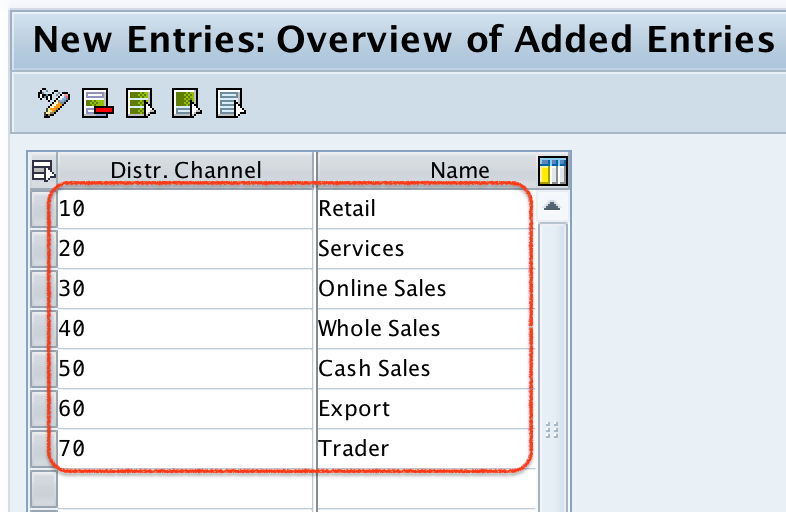Click the select-all-rows icon in table corner
This screenshot has height=512, width=786.
pyautogui.click(x=43, y=170)
